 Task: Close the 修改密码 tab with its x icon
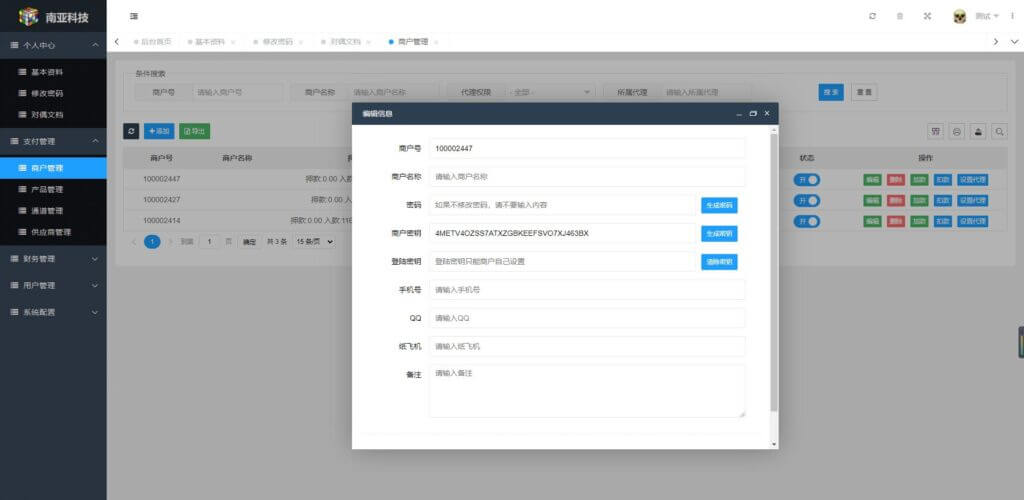click(x=301, y=42)
